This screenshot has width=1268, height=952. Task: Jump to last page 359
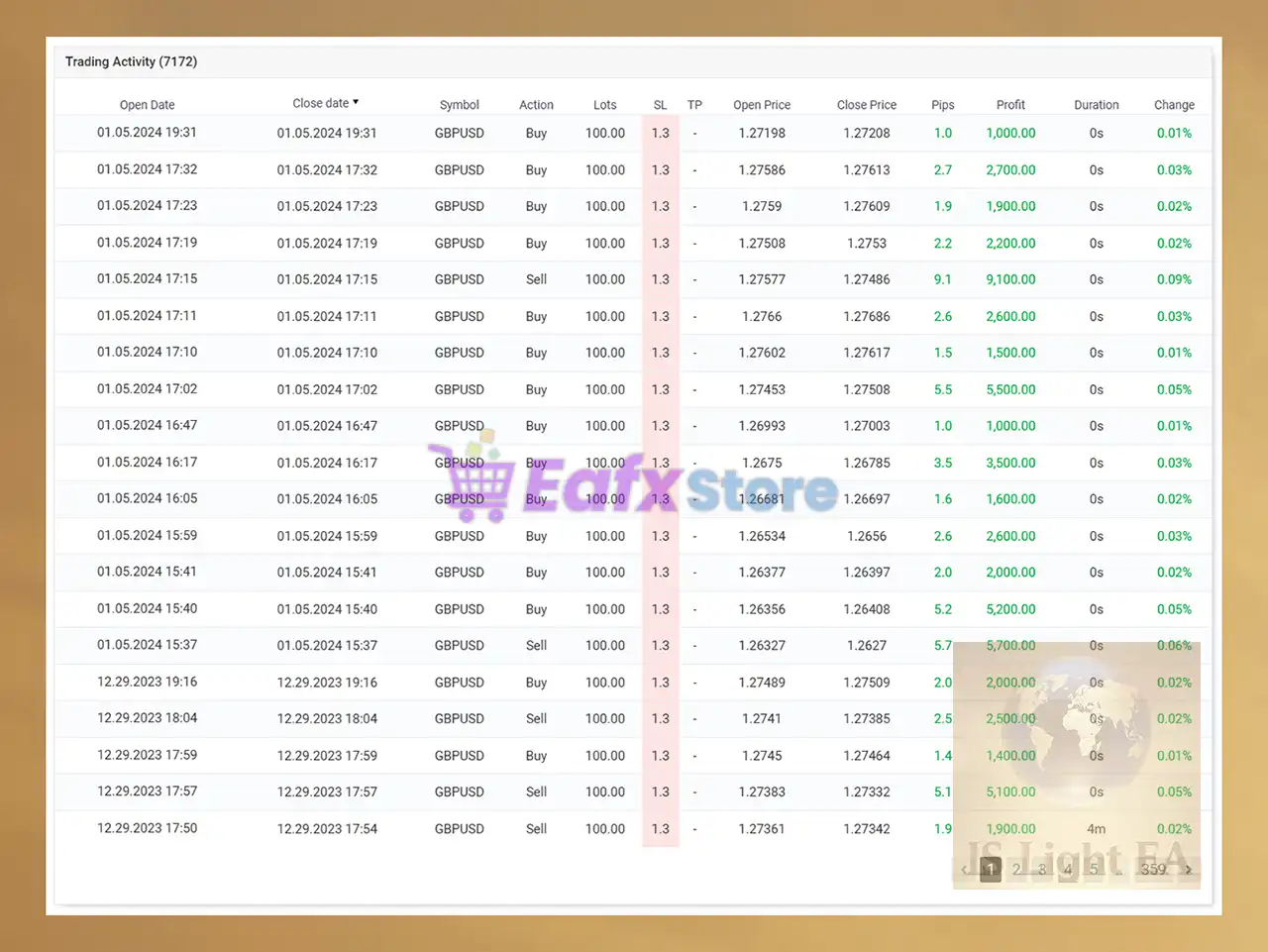coord(1153,870)
